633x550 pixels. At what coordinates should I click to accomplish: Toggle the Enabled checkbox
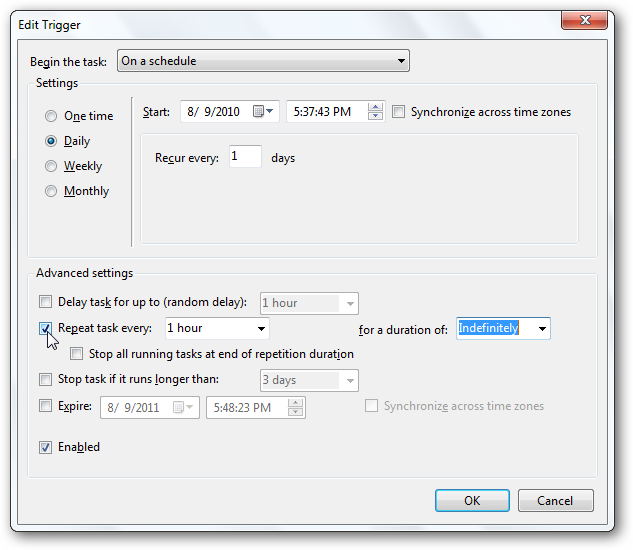click(45, 447)
